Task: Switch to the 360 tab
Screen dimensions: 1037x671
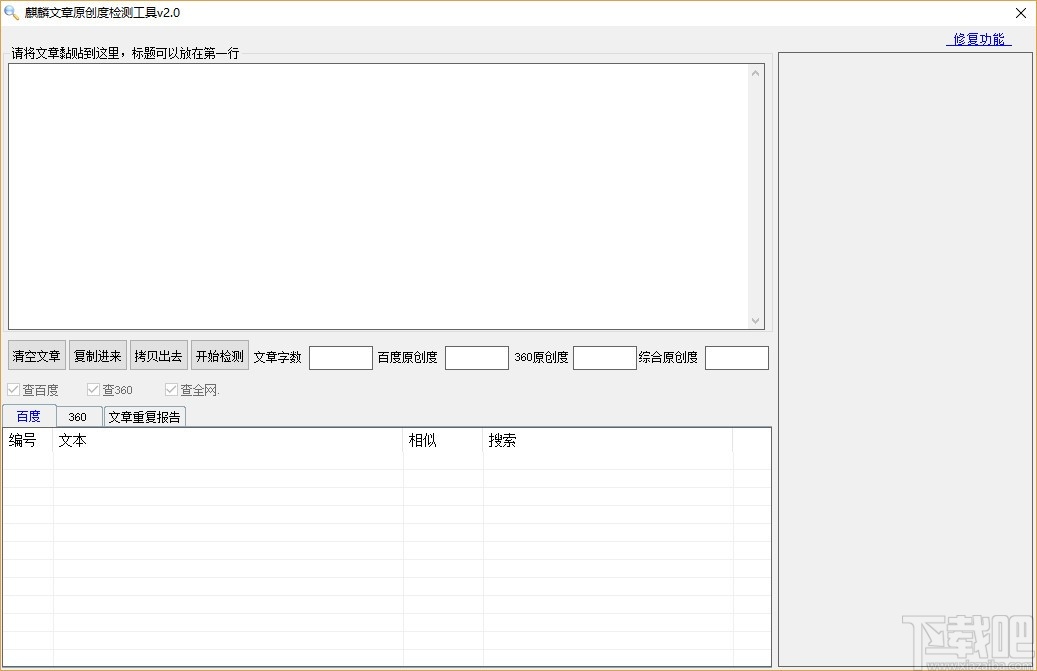Action: click(77, 417)
